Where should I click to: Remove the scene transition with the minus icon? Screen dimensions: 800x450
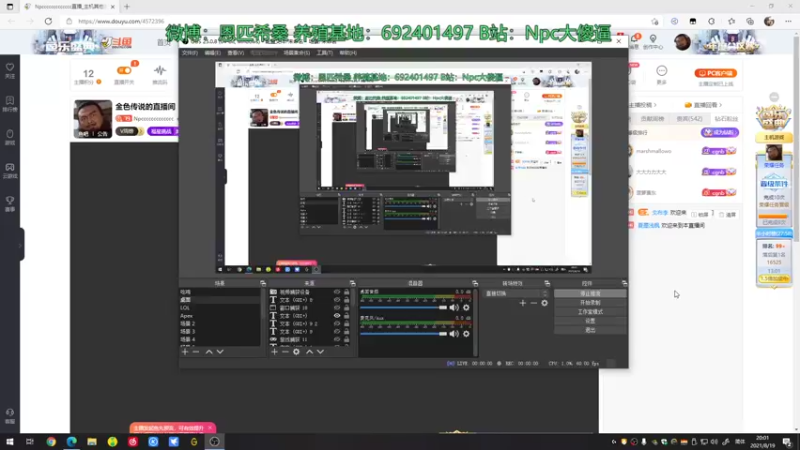tap(534, 303)
